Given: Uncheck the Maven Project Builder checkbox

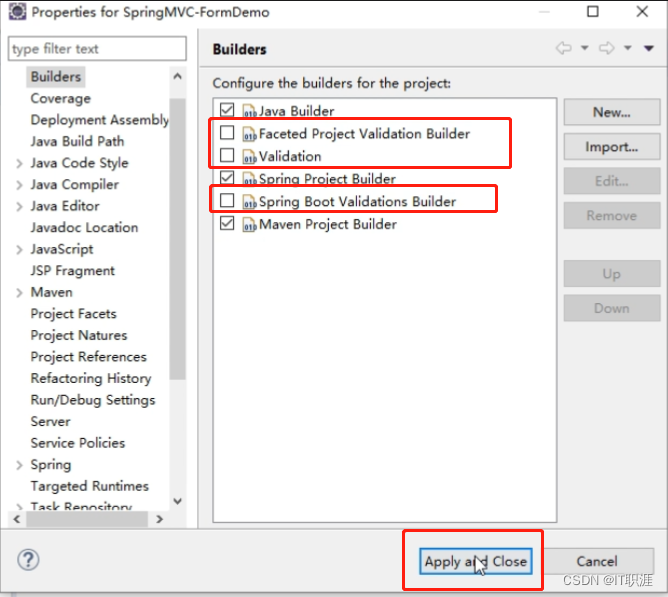Looking at the screenshot, I should coord(227,223).
